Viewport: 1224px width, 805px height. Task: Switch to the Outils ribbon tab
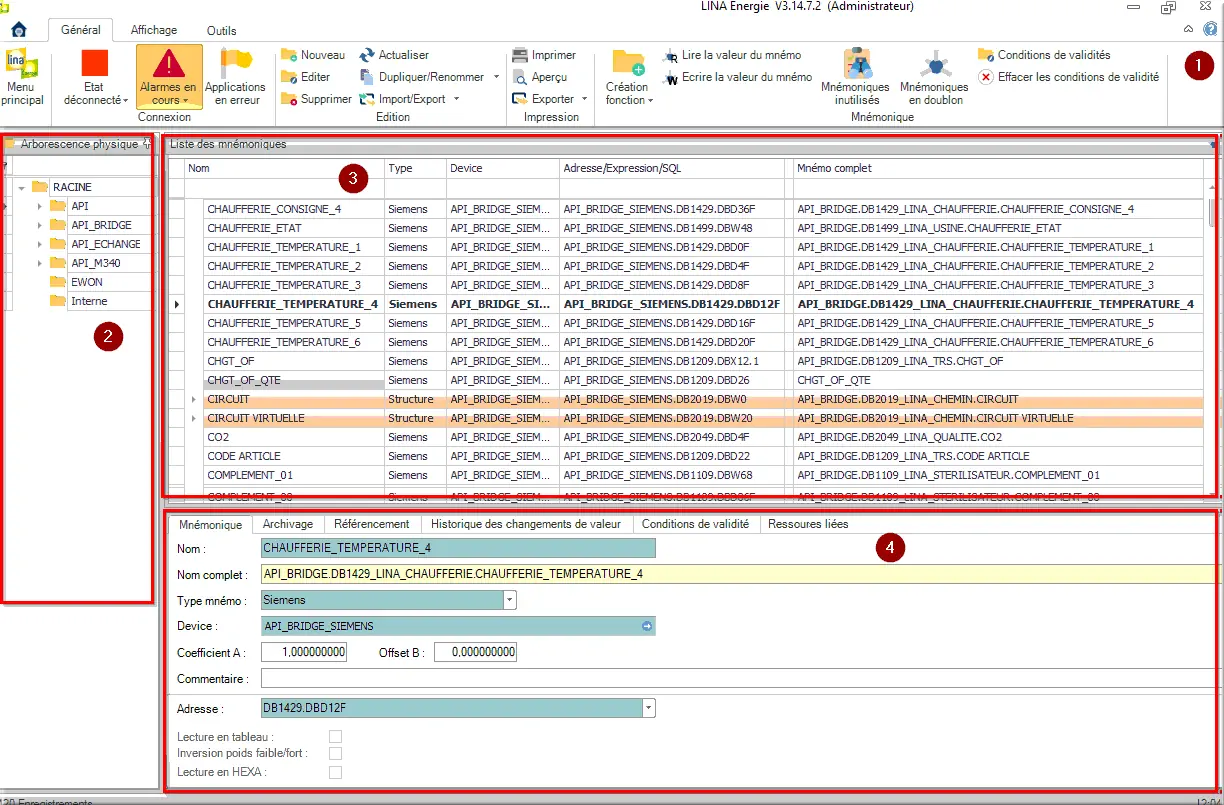(222, 30)
